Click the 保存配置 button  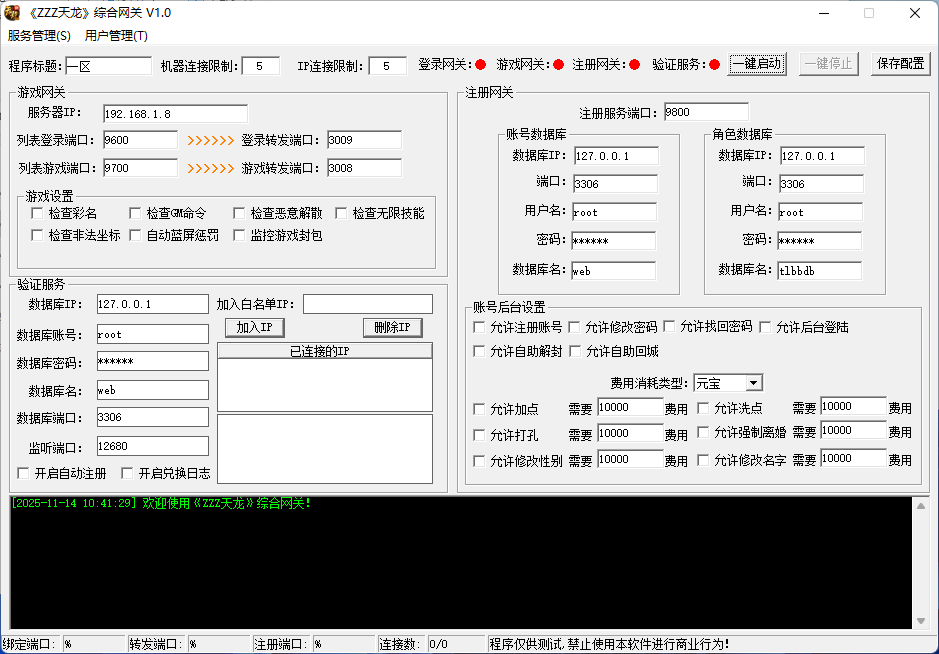coord(900,64)
